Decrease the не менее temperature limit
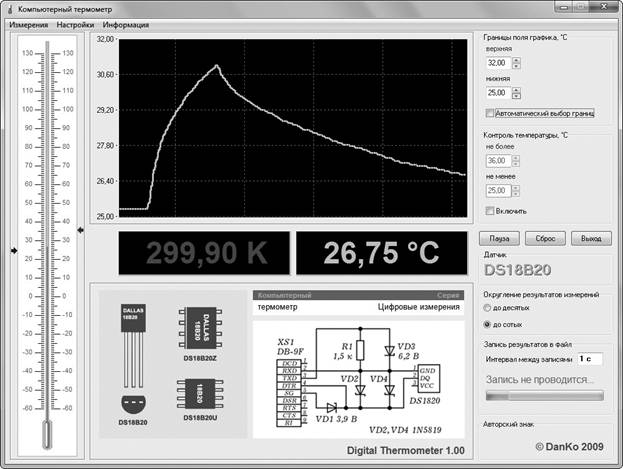Image resolution: width=623 pixels, height=469 pixels. tap(516, 194)
